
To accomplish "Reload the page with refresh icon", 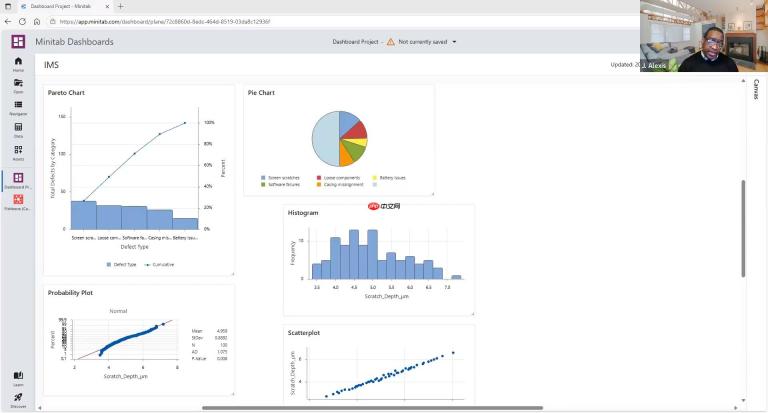I will [x=22, y=22].
